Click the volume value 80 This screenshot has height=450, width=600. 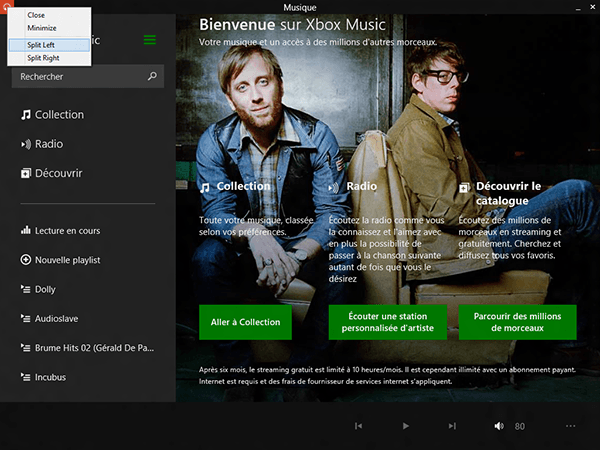(520, 426)
